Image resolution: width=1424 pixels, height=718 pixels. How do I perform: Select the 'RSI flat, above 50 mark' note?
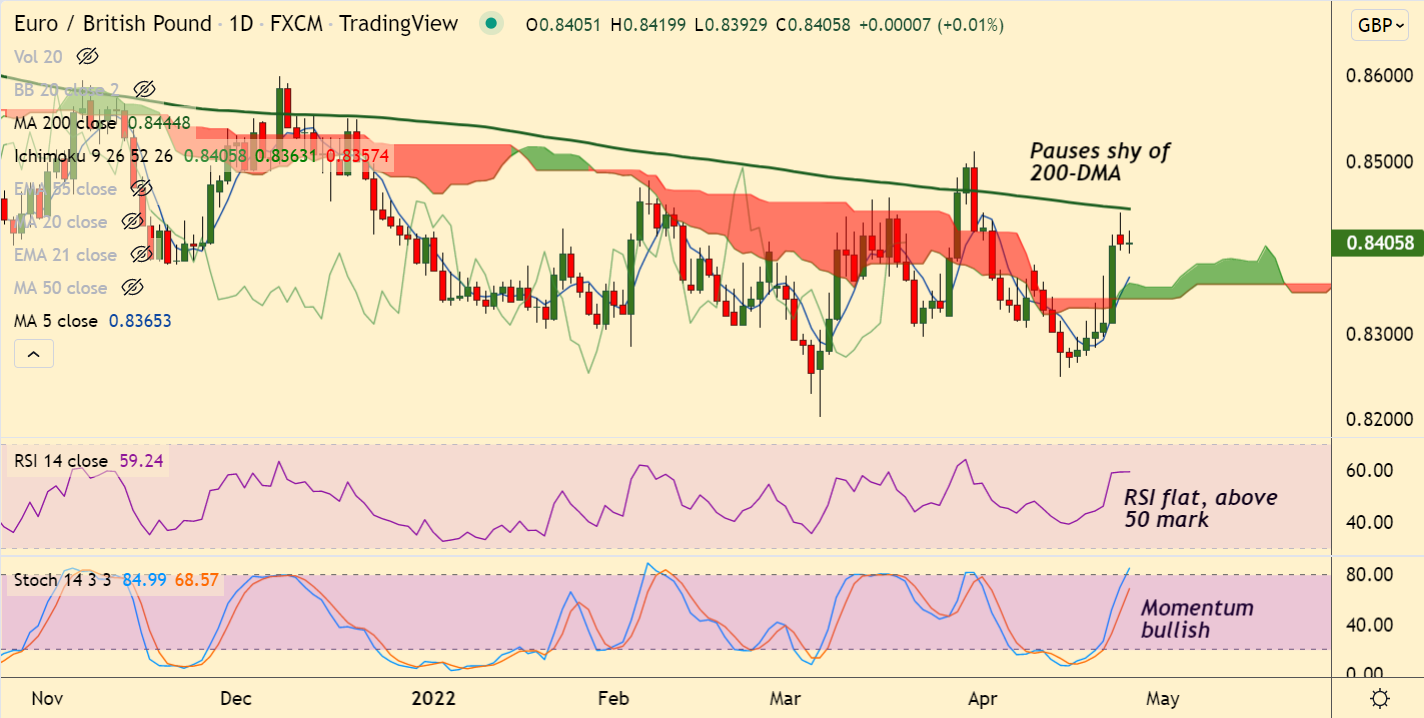click(x=1200, y=508)
